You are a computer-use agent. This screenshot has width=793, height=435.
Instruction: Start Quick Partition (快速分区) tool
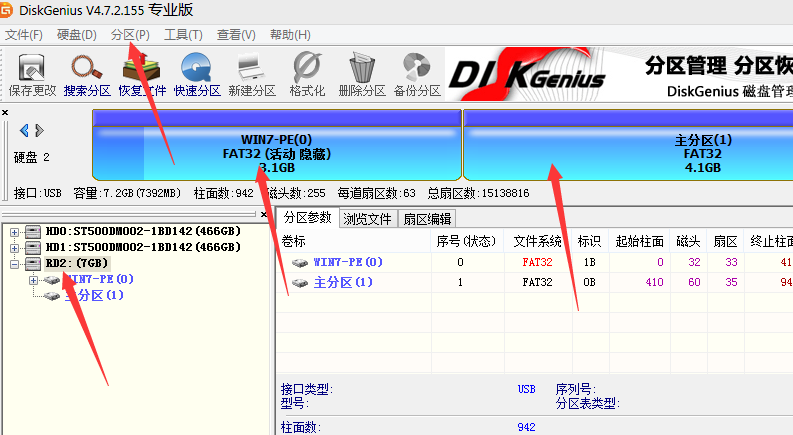click(197, 75)
